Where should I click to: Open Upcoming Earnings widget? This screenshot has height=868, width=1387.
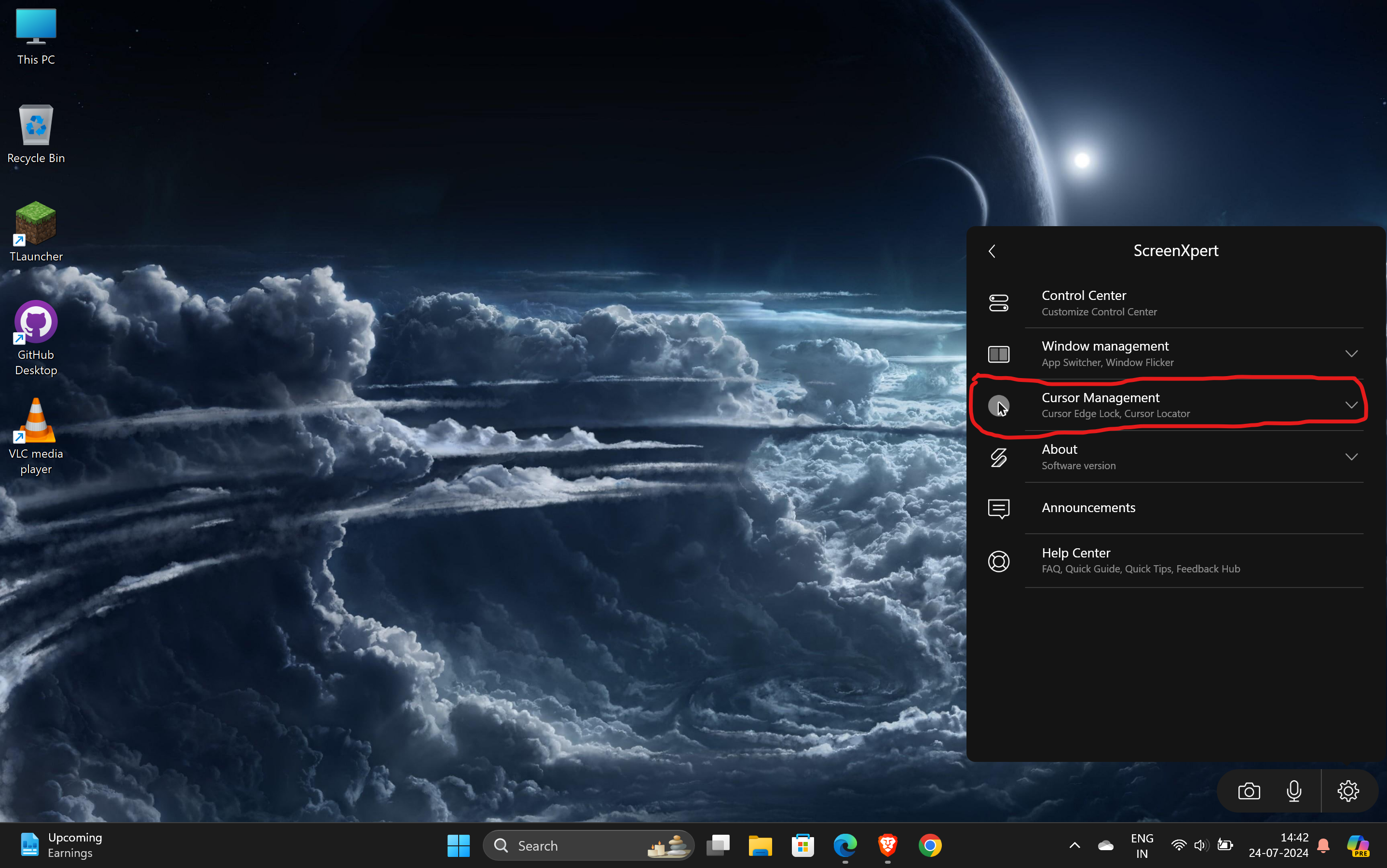[x=61, y=846]
